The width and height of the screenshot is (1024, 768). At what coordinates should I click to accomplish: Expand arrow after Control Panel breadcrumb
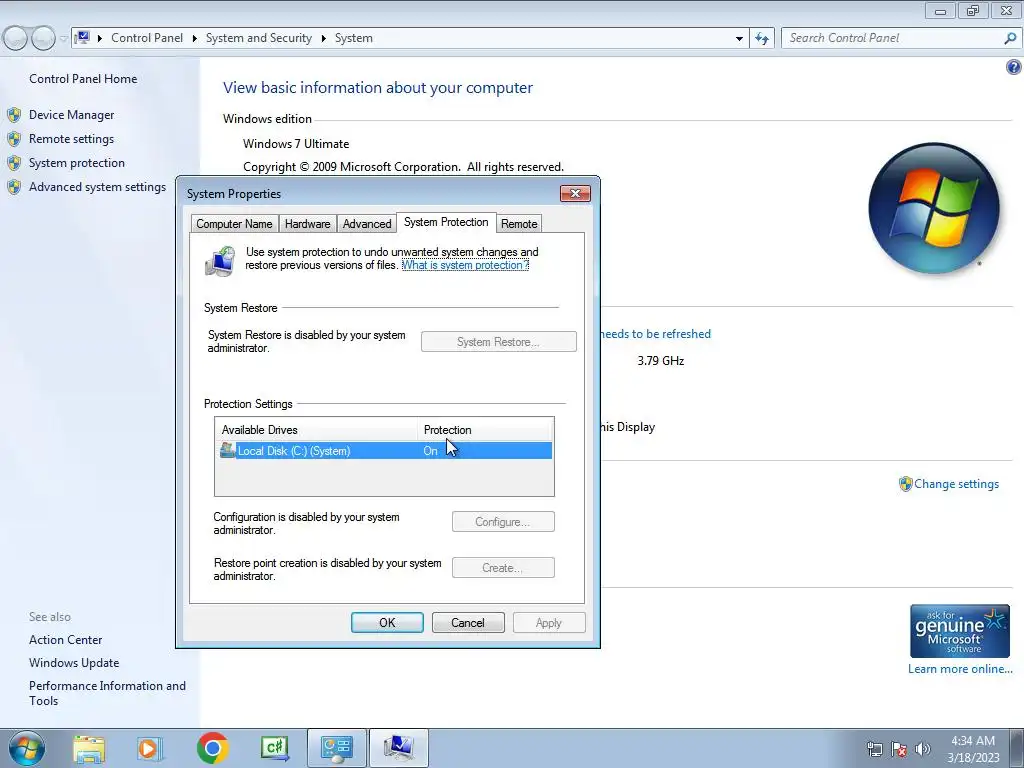[x=194, y=38]
